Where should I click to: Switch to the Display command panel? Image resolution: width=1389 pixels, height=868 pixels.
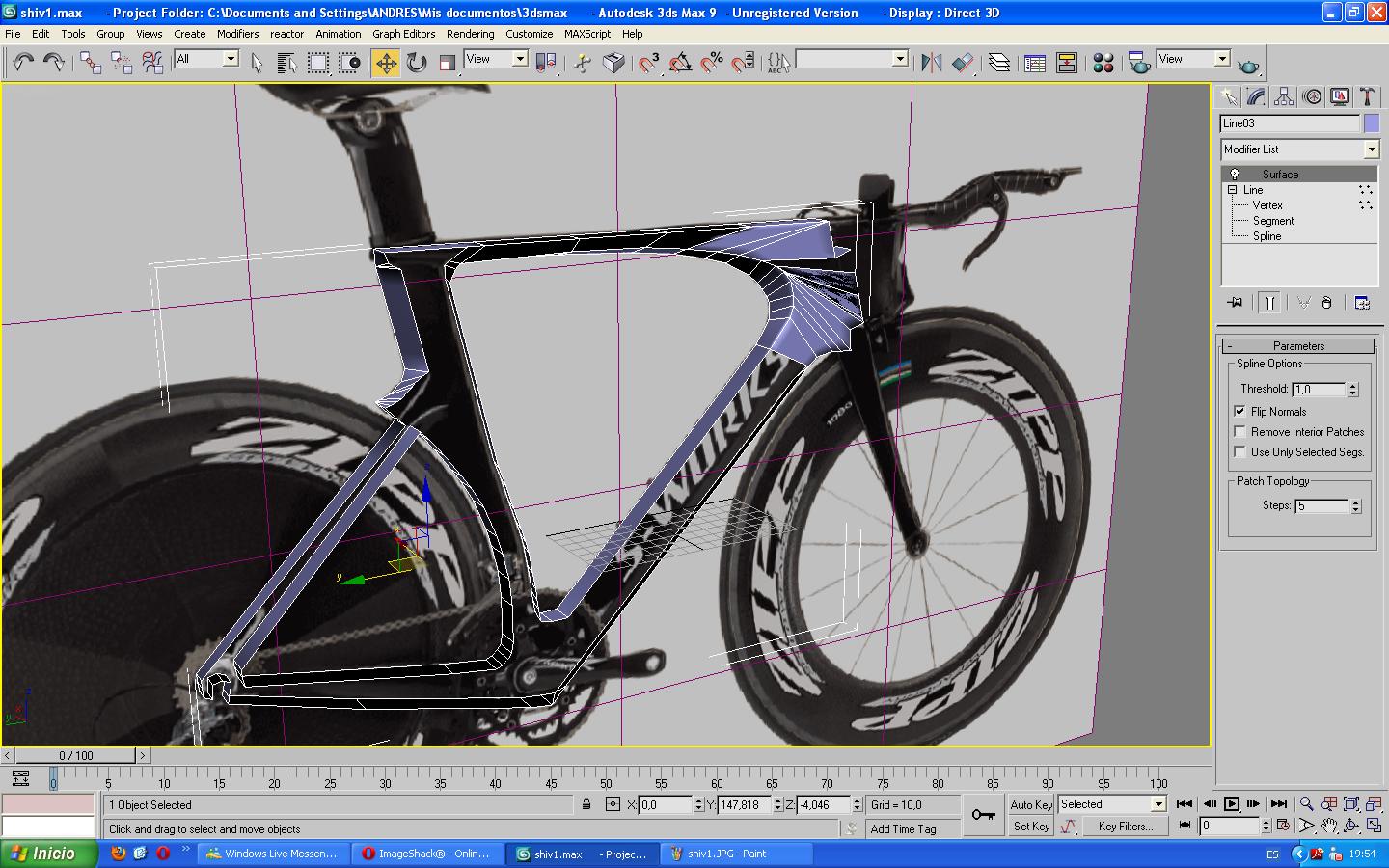(x=1340, y=96)
